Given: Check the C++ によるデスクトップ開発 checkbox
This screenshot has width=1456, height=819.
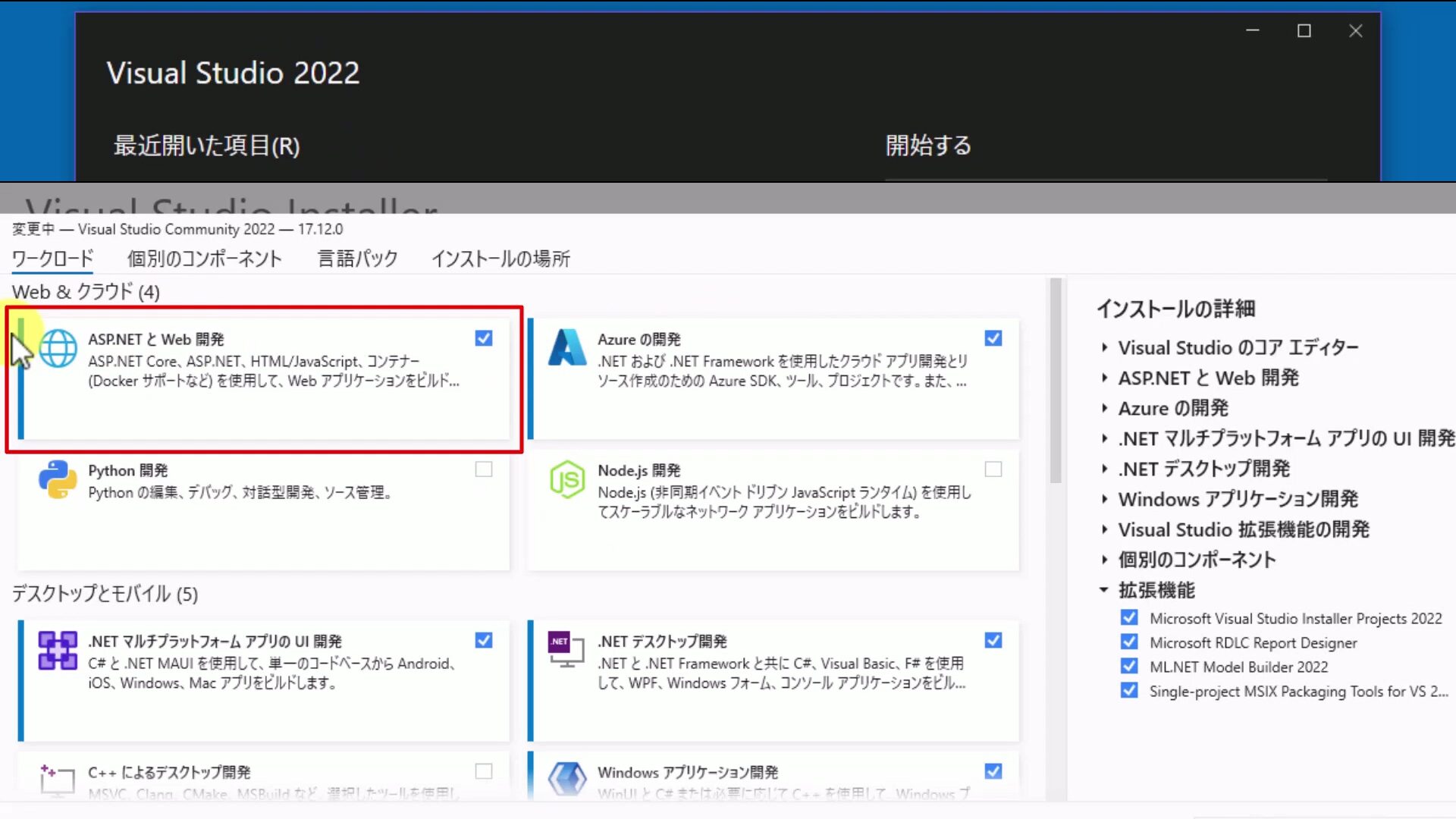Looking at the screenshot, I should tap(484, 771).
